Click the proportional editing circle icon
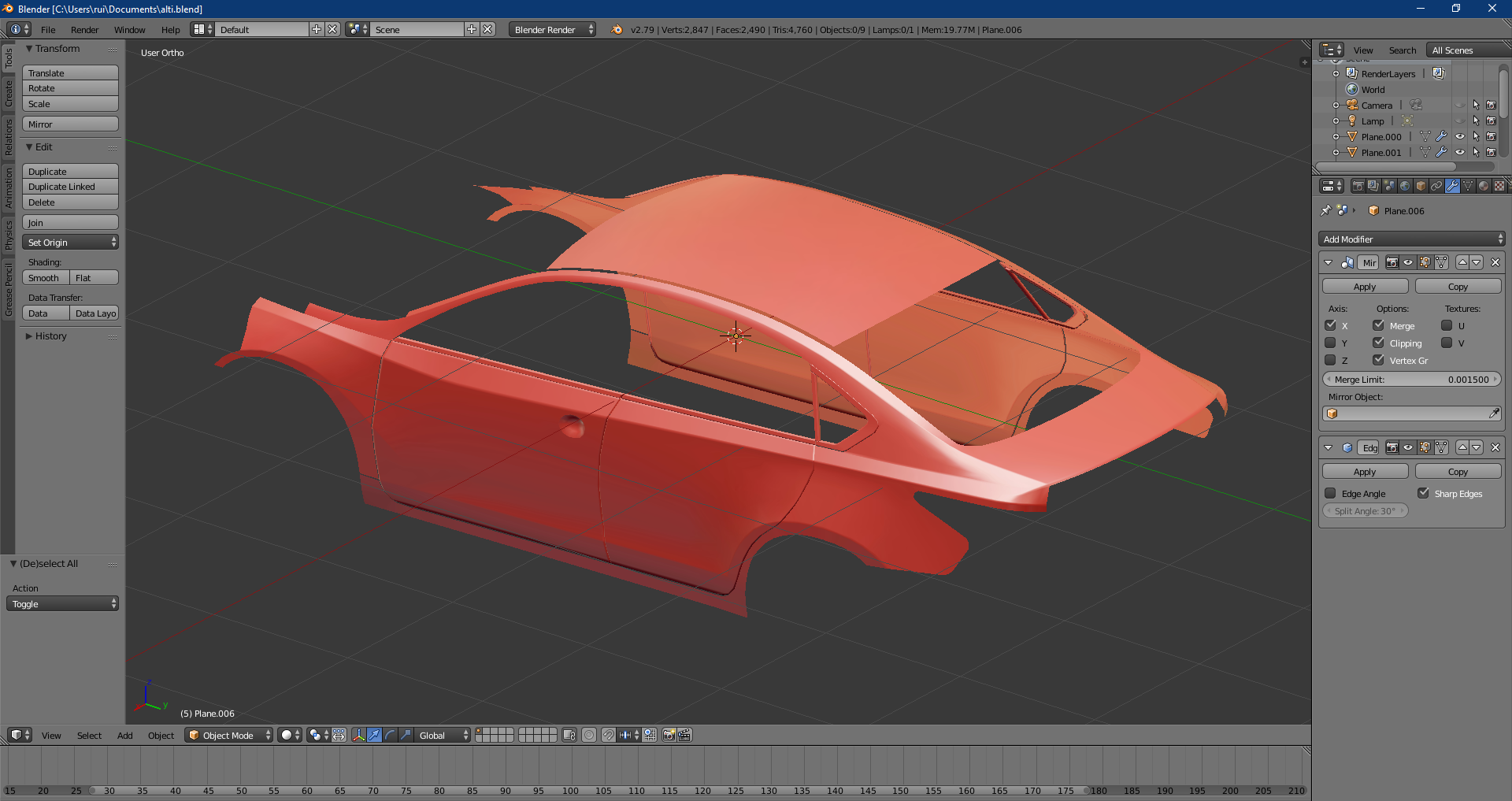Viewport: 1512px width, 801px height. tap(589, 735)
